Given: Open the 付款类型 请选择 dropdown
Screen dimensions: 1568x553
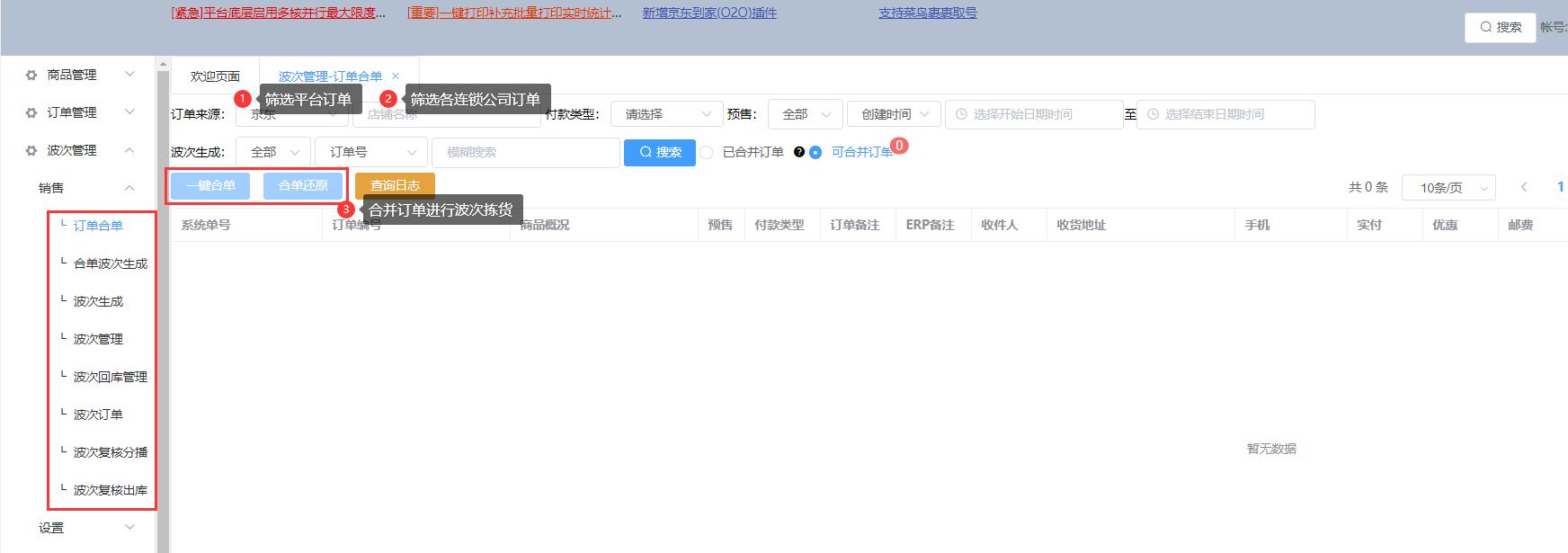Looking at the screenshot, I should coord(666,114).
